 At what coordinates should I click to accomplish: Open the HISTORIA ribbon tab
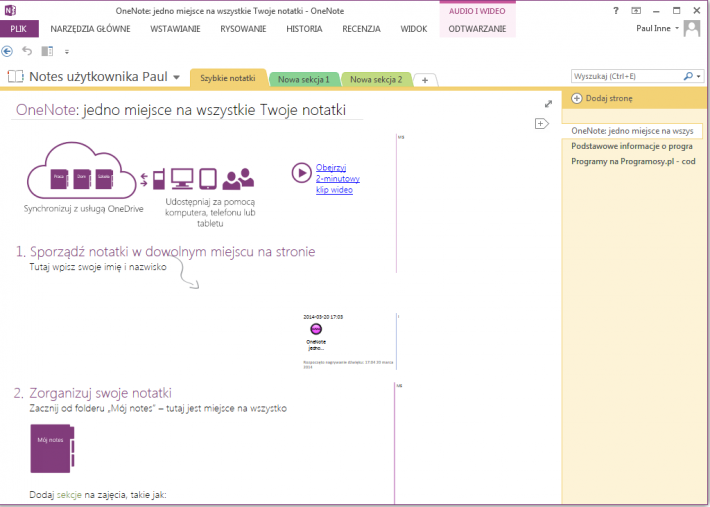pyautogui.click(x=304, y=29)
